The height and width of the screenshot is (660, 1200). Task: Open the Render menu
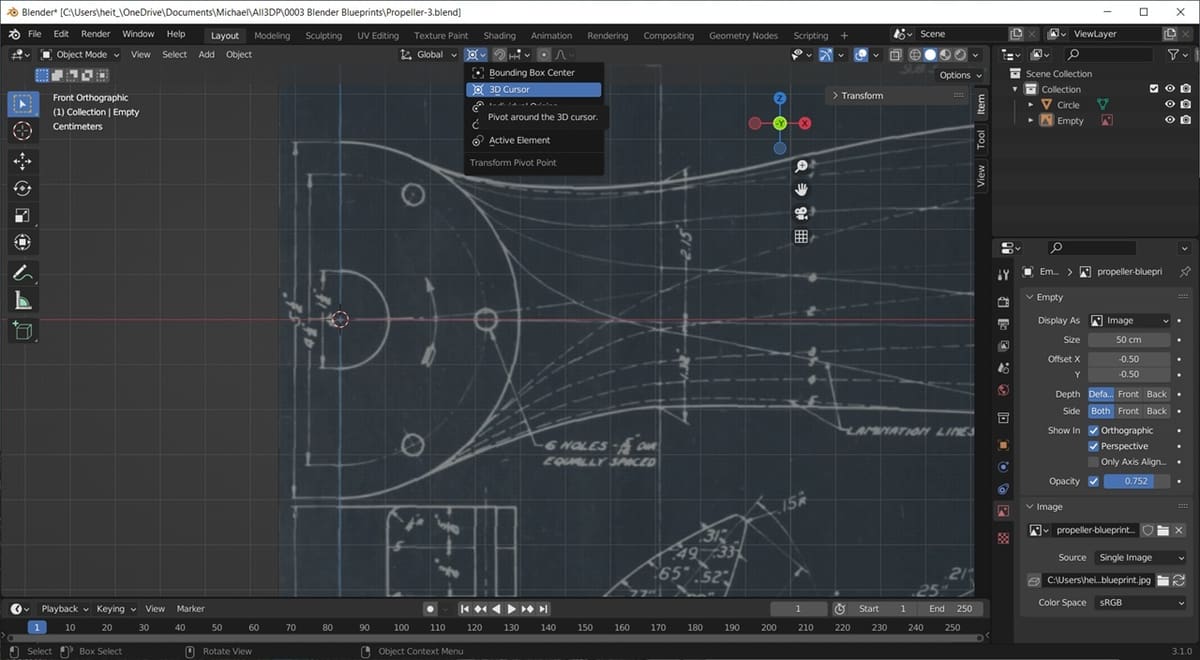(x=95, y=34)
